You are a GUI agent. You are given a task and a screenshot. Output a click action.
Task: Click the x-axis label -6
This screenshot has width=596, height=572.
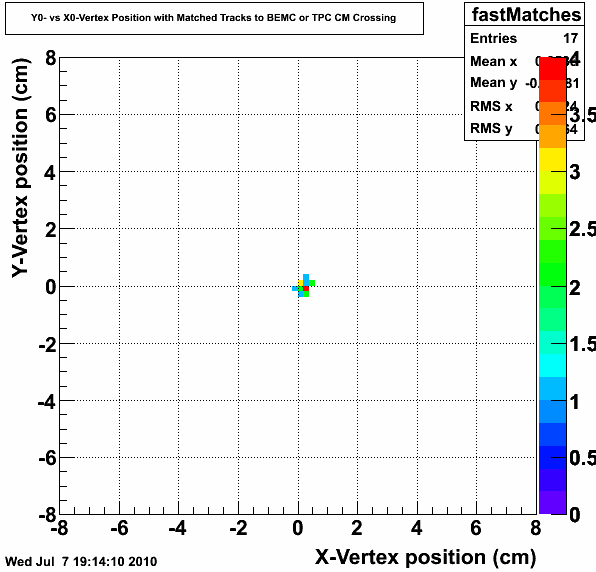point(119,528)
